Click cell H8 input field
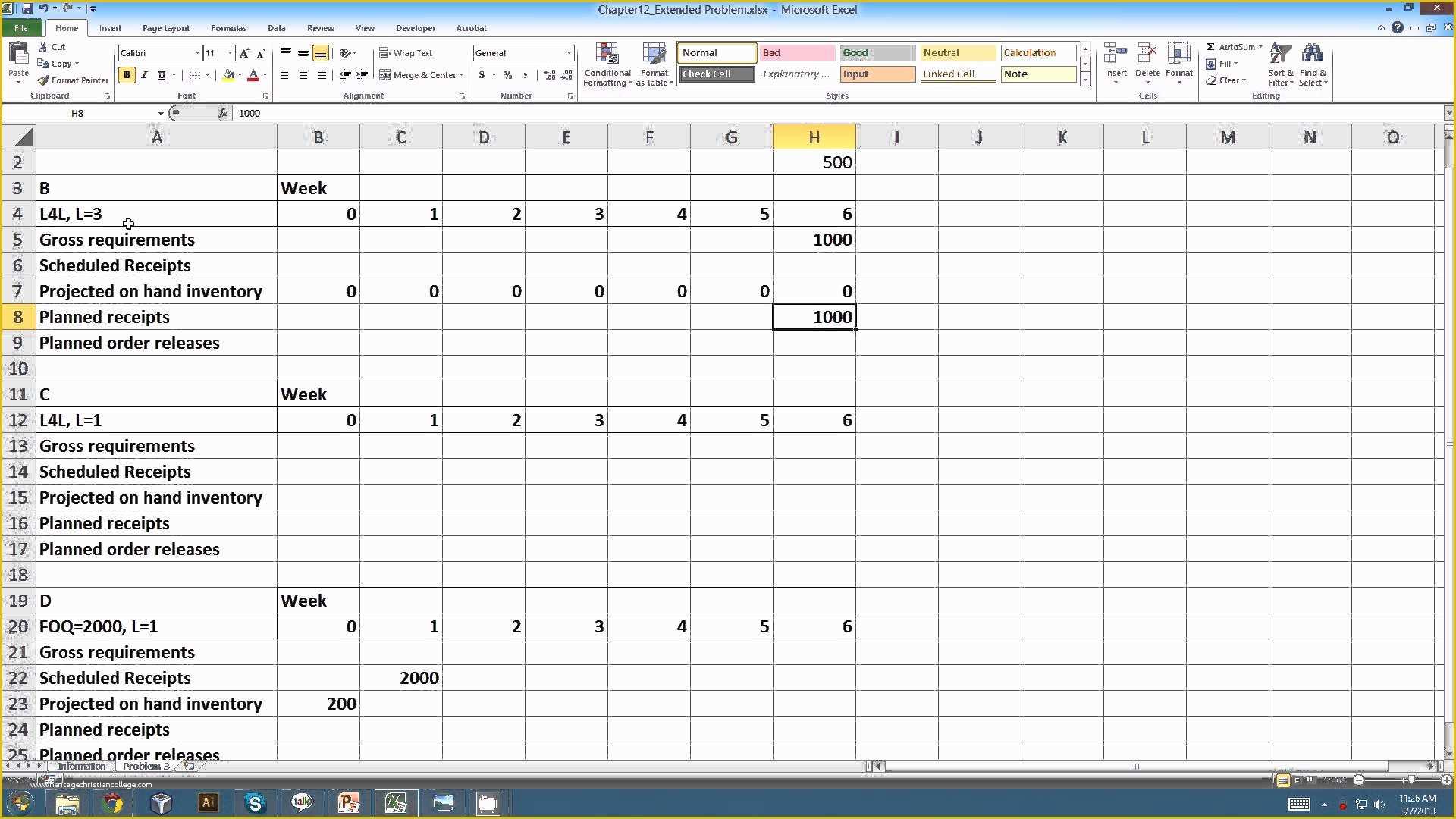 [x=814, y=317]
